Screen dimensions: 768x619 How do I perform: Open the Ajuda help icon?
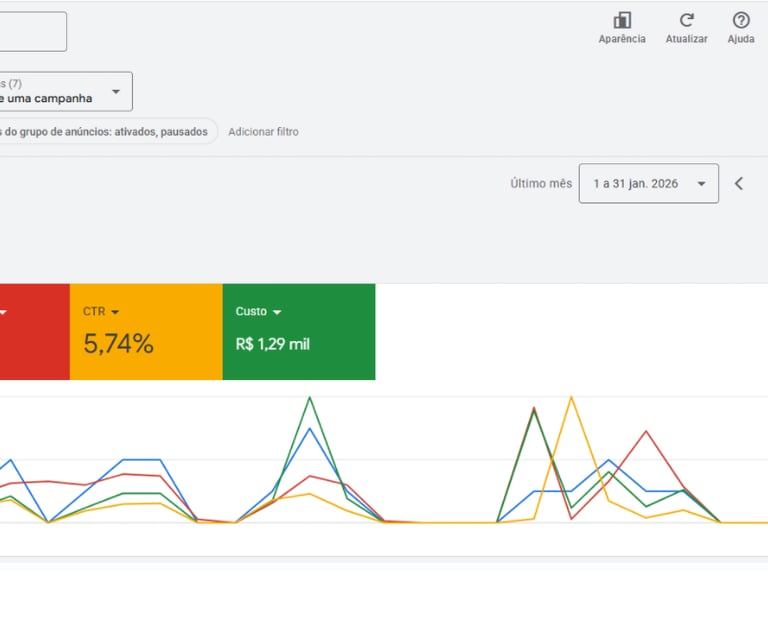point(741,21)
